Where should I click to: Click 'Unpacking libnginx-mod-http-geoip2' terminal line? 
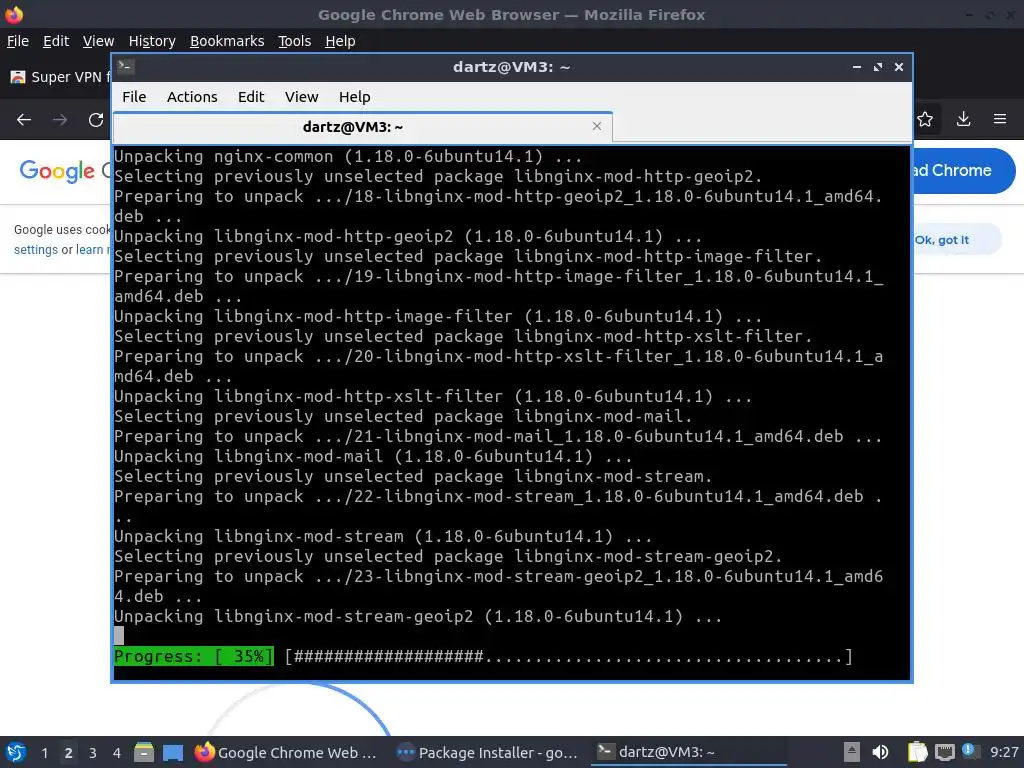click(x=408, y=236)
